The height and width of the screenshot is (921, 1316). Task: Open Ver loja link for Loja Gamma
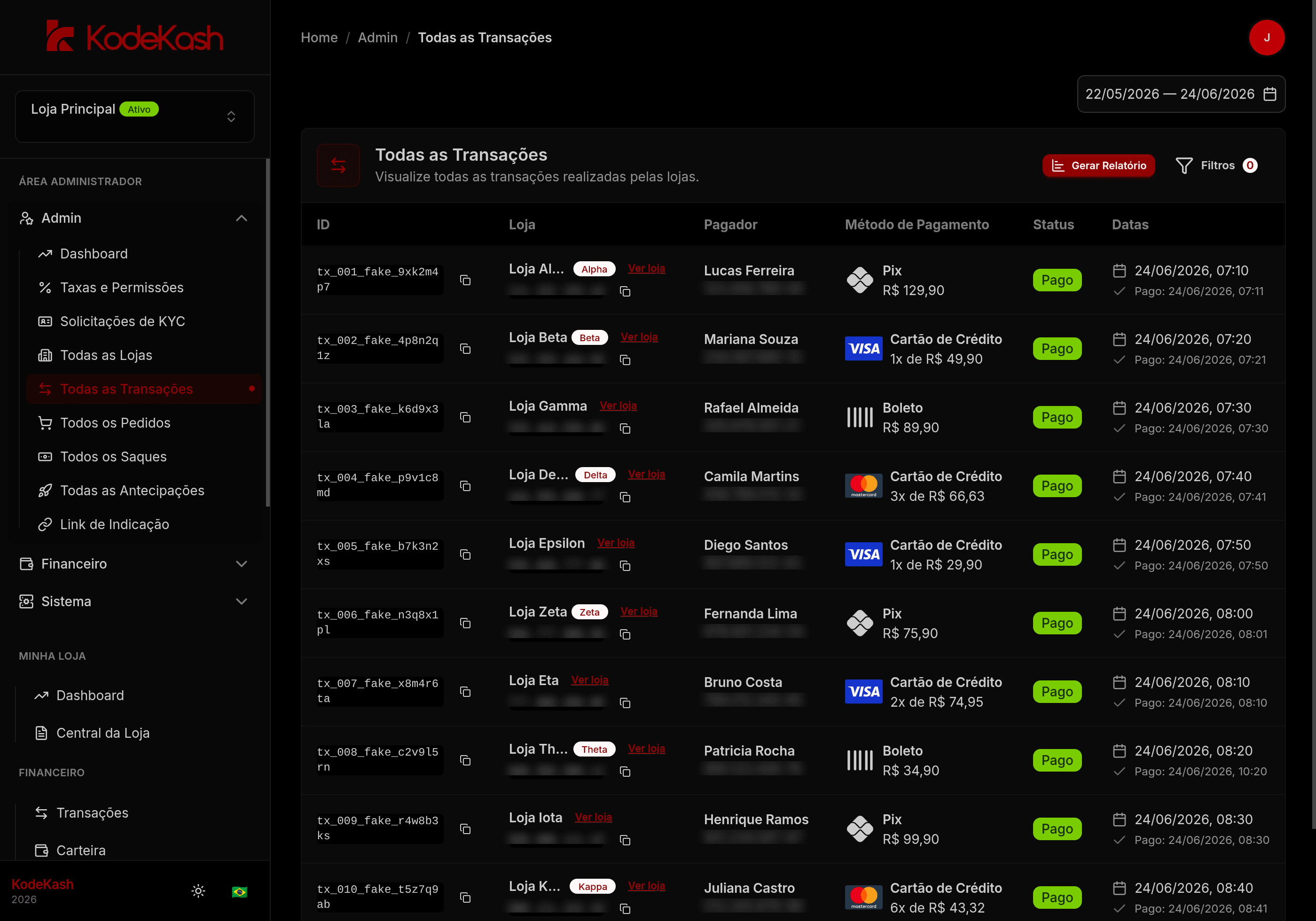tap(618, 406)
